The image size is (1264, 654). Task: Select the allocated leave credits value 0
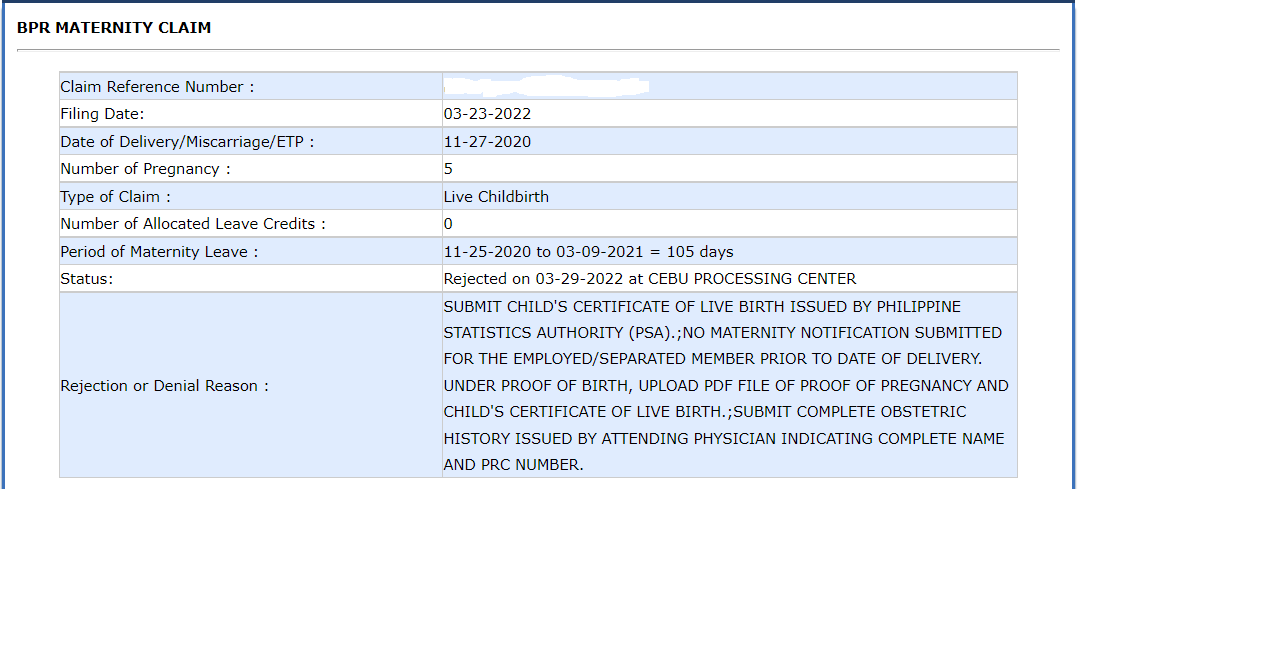point(447,223)
